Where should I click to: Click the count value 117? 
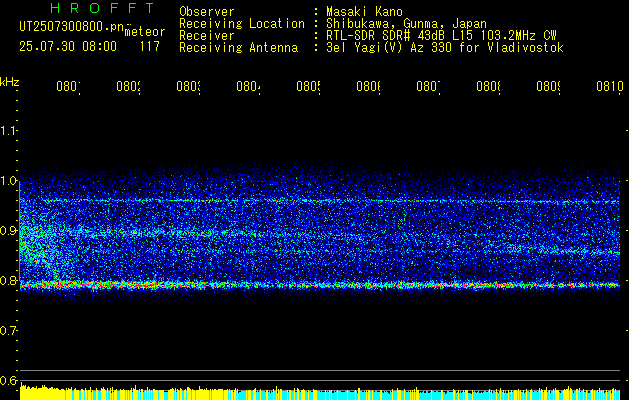pyautogui.click(x=150, y=46)
